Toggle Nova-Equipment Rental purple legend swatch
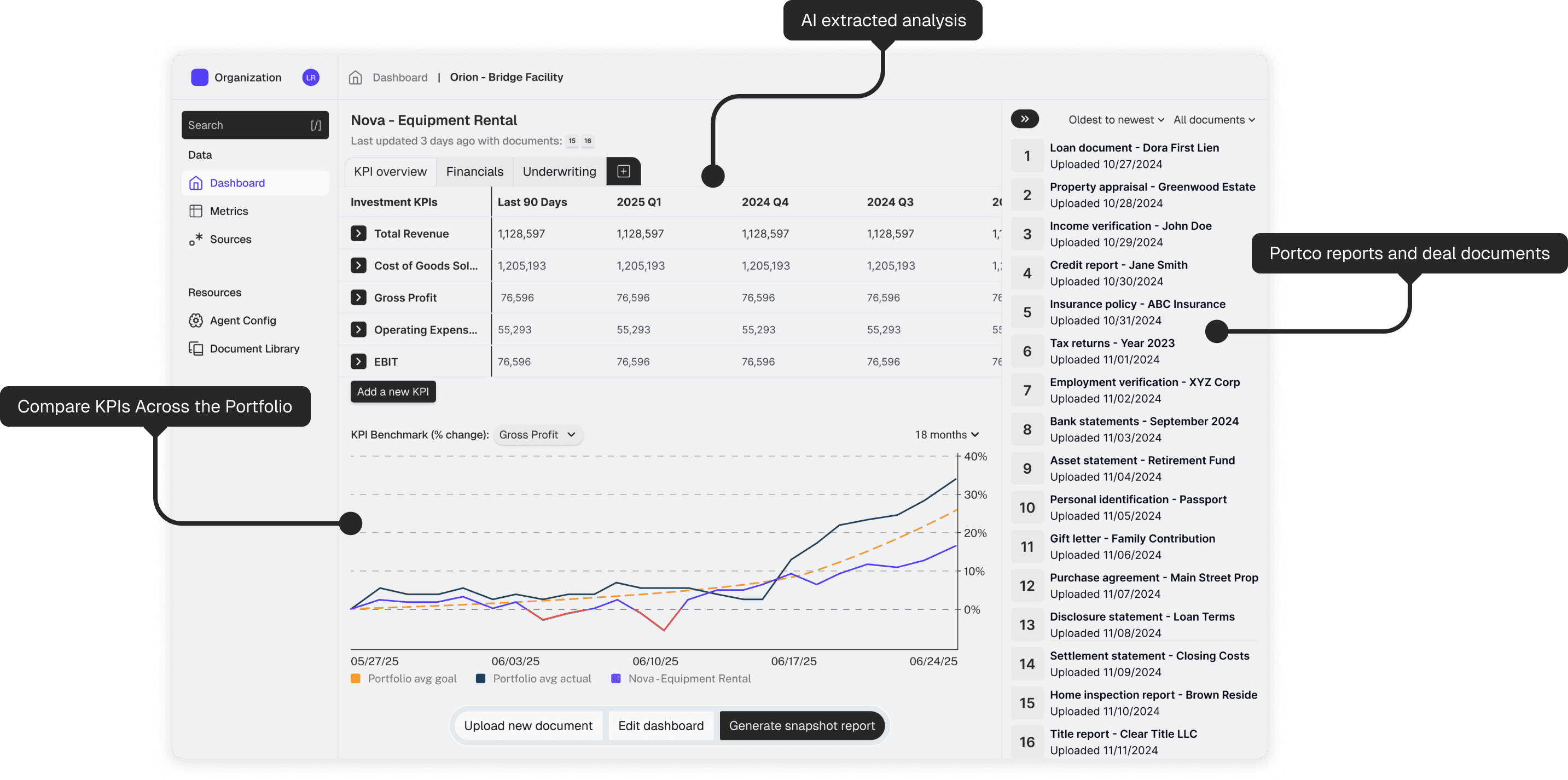 point(615,678)
